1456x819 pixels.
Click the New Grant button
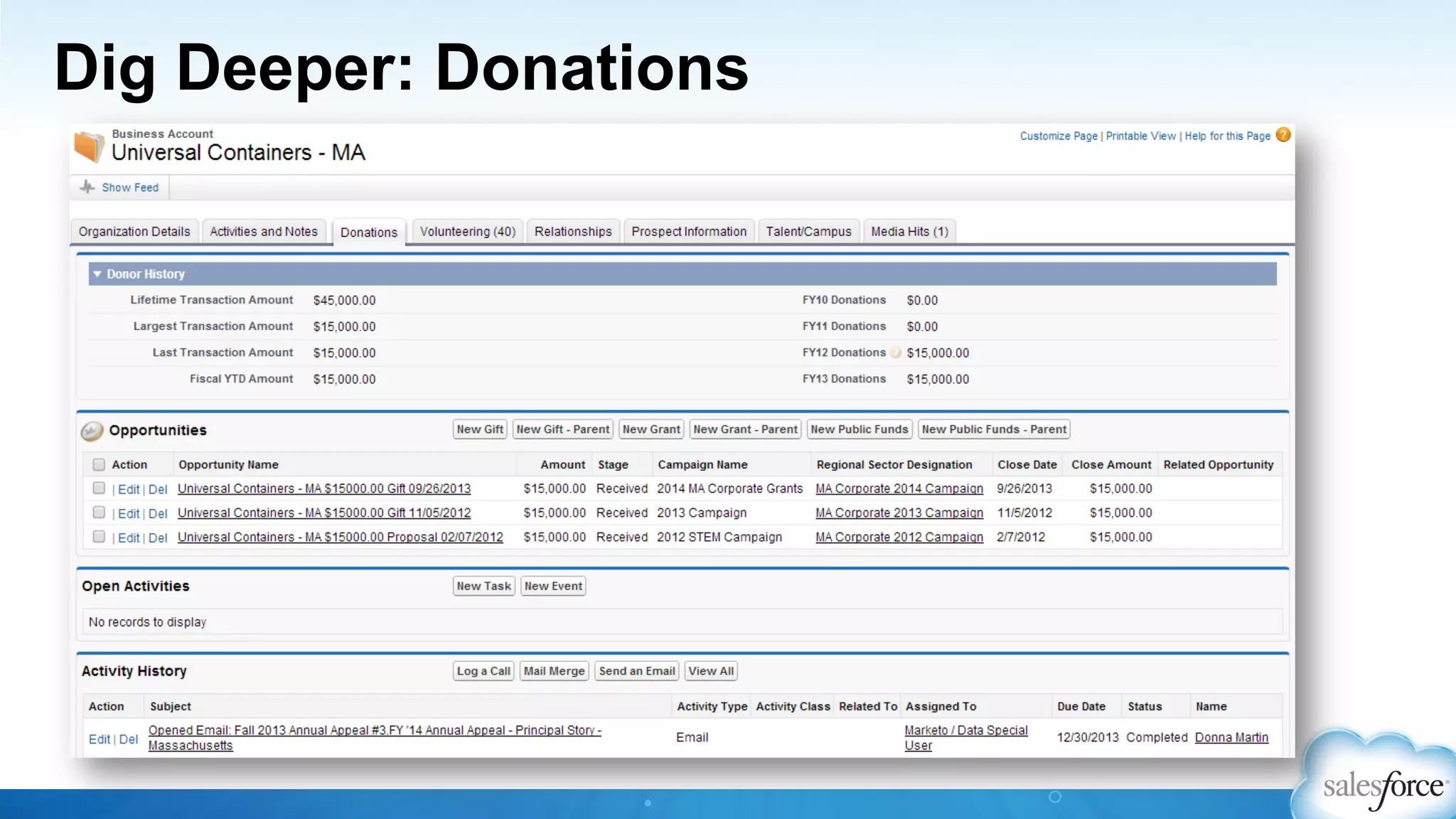[x=651, y=429]
